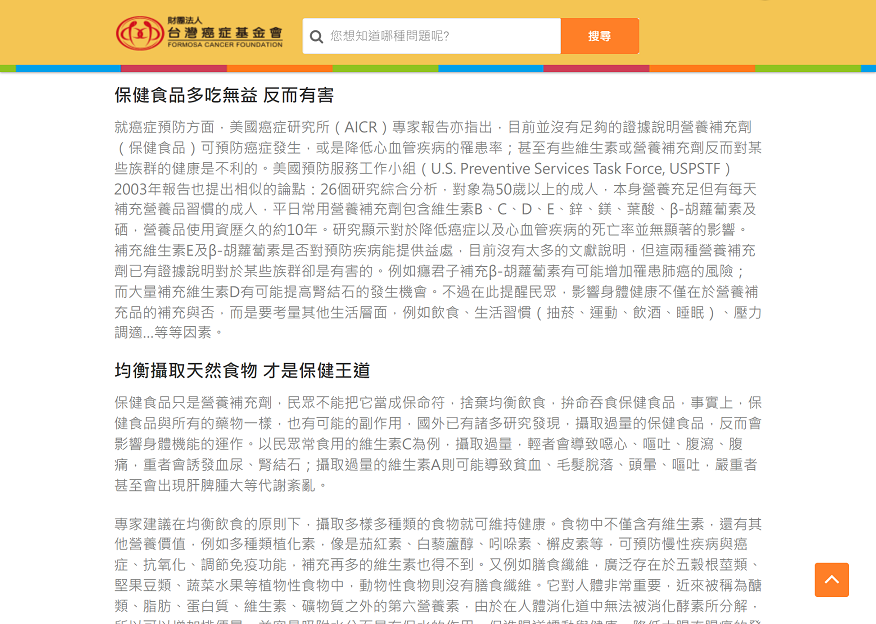
Task: Click heading 保健食品多吃無益 反而有害
Action: tap(224, 96)
